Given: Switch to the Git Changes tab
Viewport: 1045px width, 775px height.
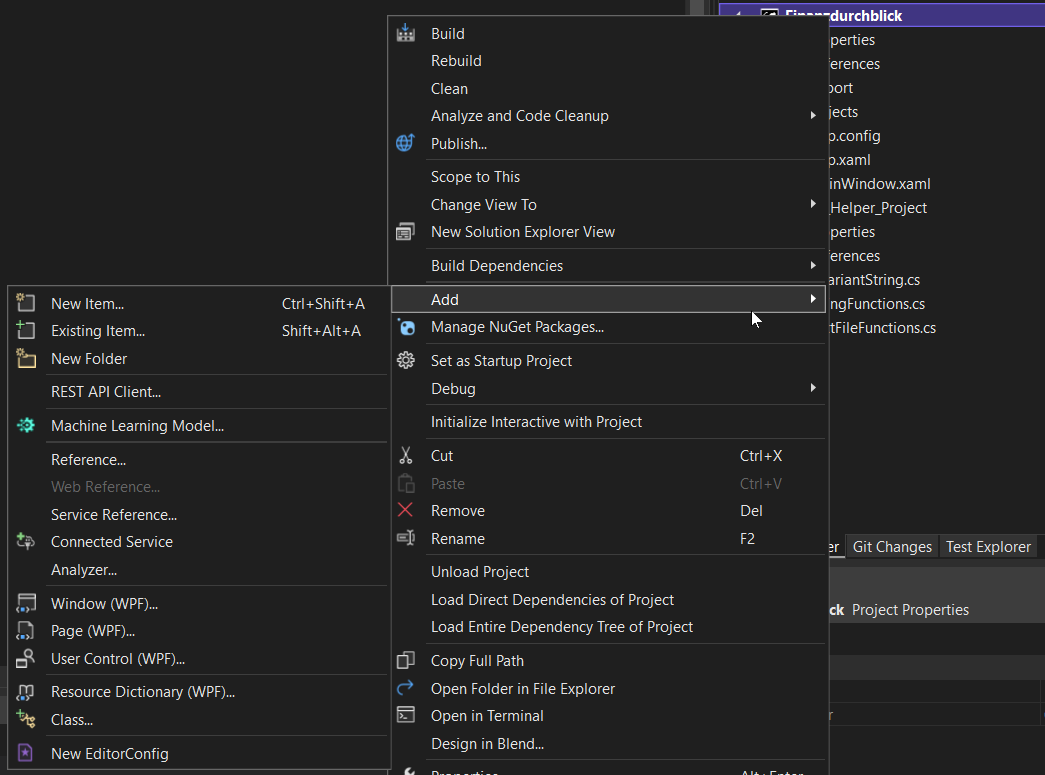Looking at the screenshot, I should [x=892, y=547].
